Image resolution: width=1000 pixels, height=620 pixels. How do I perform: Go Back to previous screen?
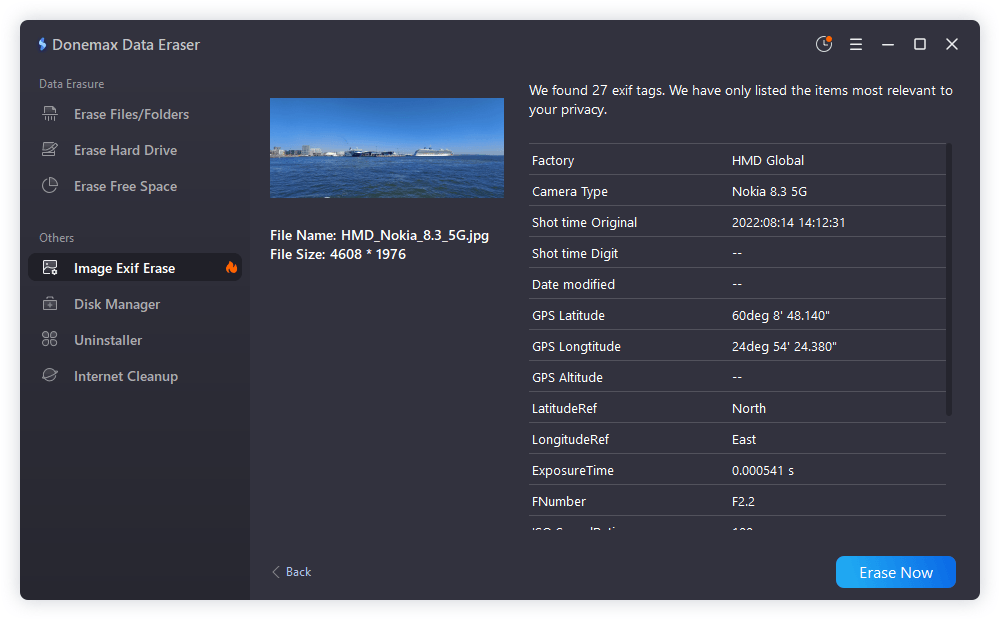coord(292,572)
